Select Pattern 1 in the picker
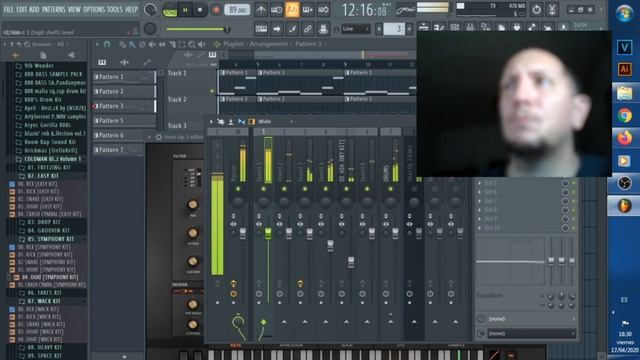 [124, 77]
